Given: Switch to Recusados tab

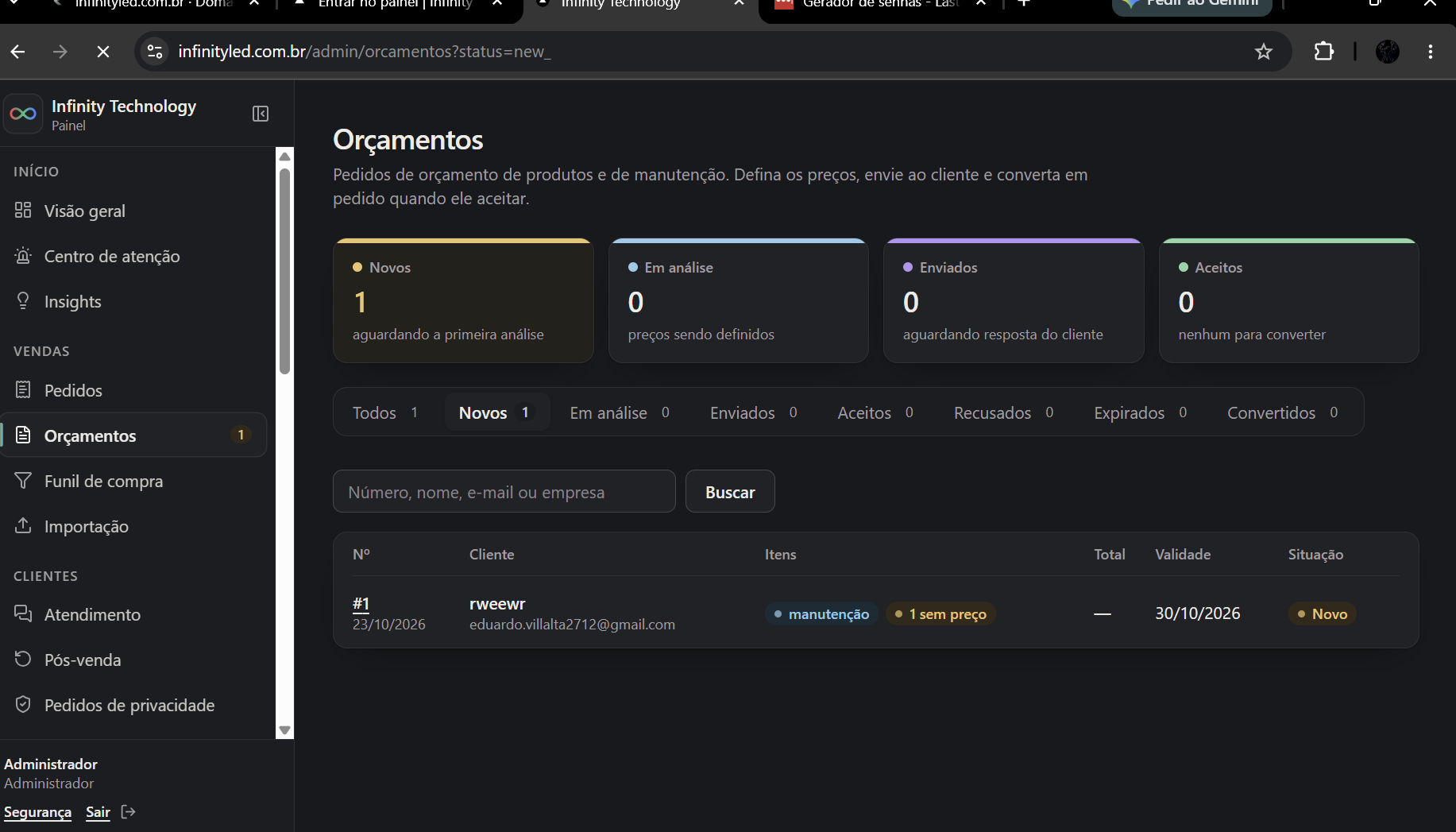Looking at the screenshot, I should pyautogui.click(x=1004, y=412).
